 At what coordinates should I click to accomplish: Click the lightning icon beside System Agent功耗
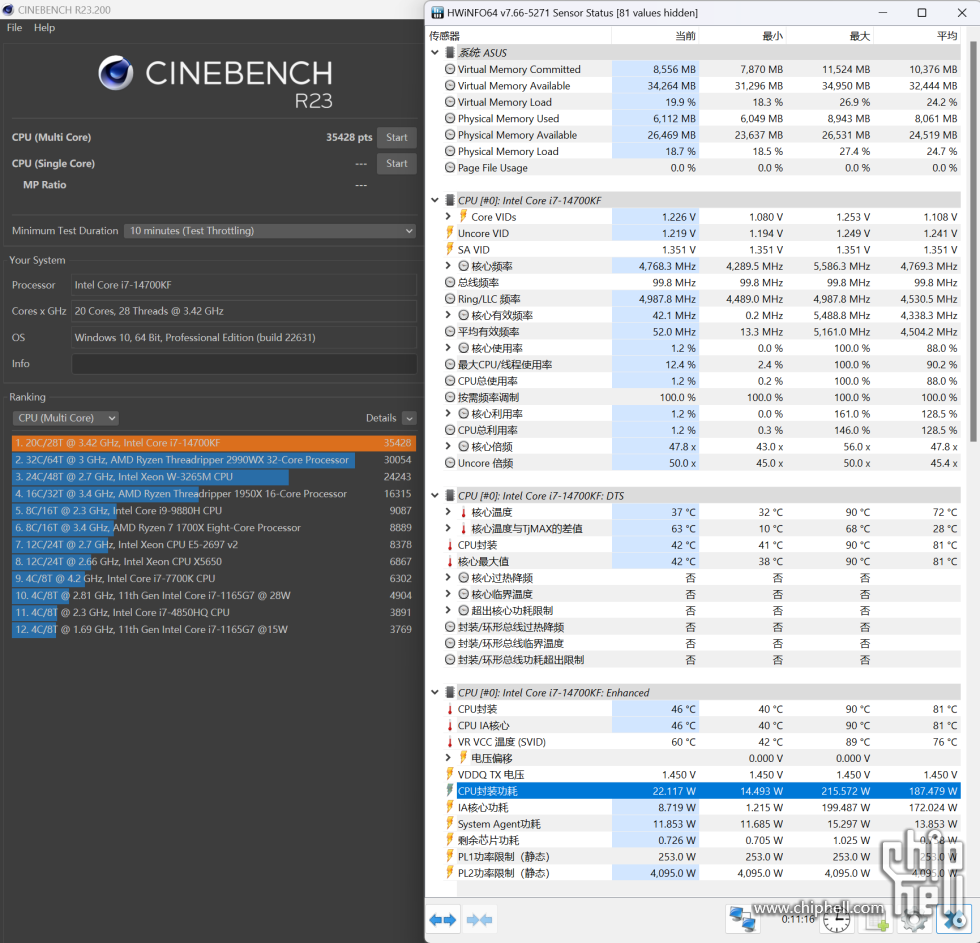[x=449, y=824]
